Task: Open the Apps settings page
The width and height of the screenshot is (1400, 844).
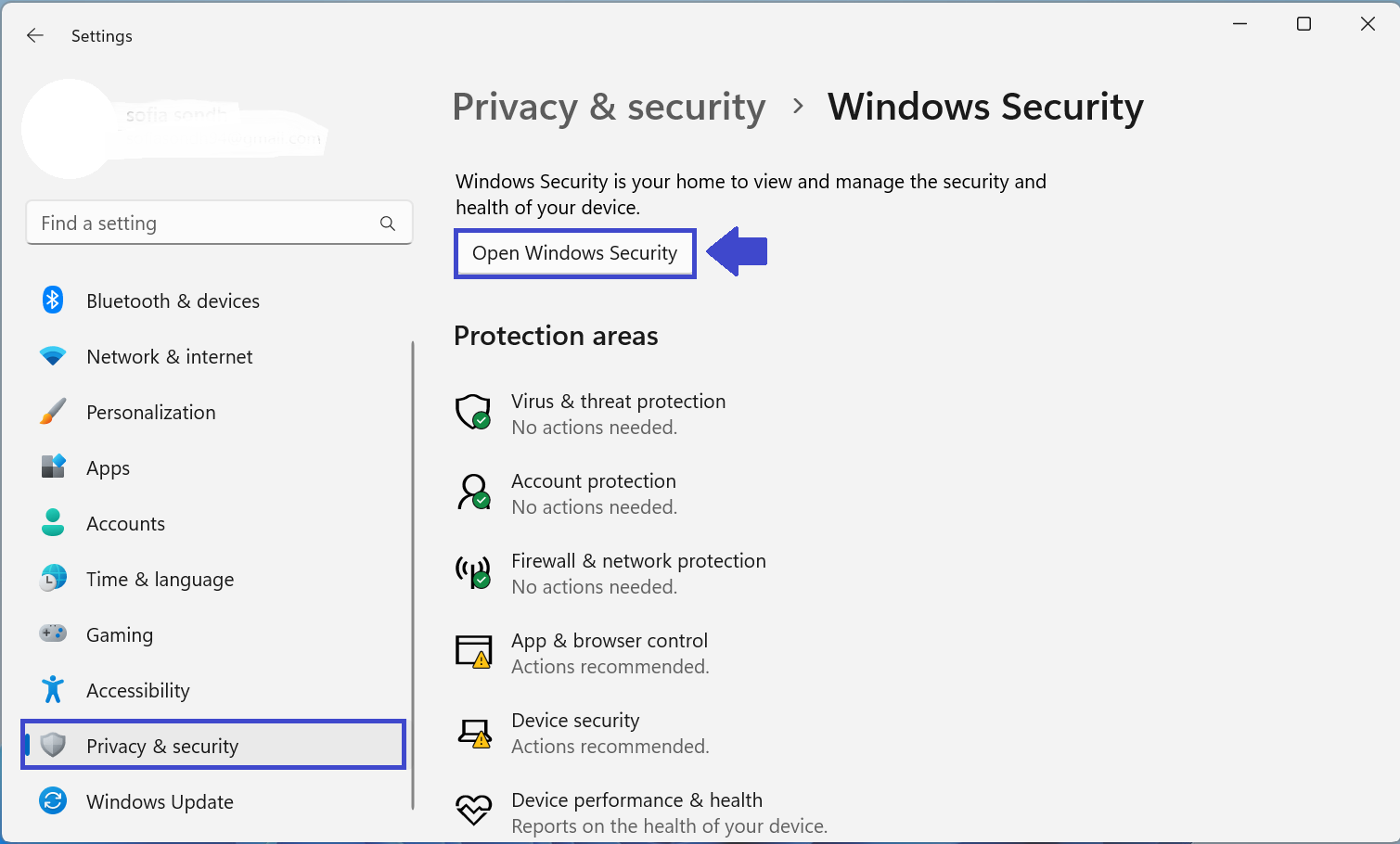Action: tap(108, 468)
